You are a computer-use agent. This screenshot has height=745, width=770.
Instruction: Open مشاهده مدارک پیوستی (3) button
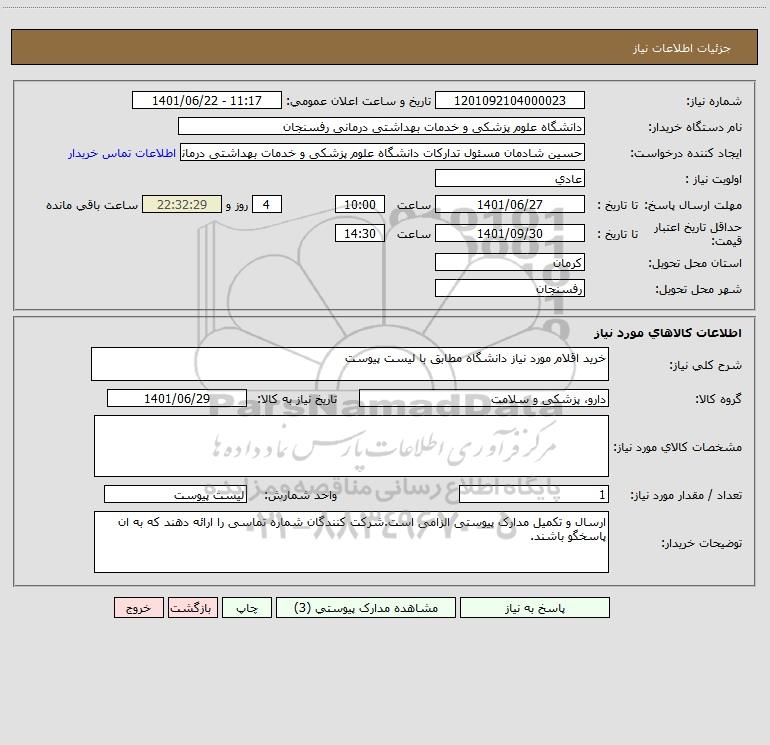tap(366, 608)
